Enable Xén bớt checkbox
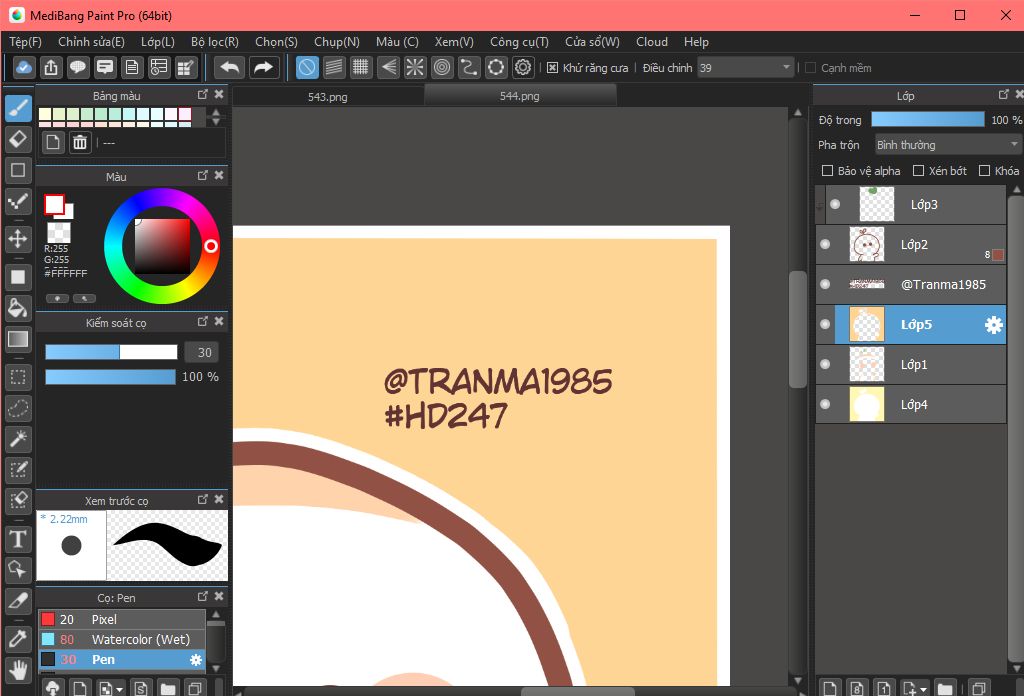 click(x=918, y=170)
